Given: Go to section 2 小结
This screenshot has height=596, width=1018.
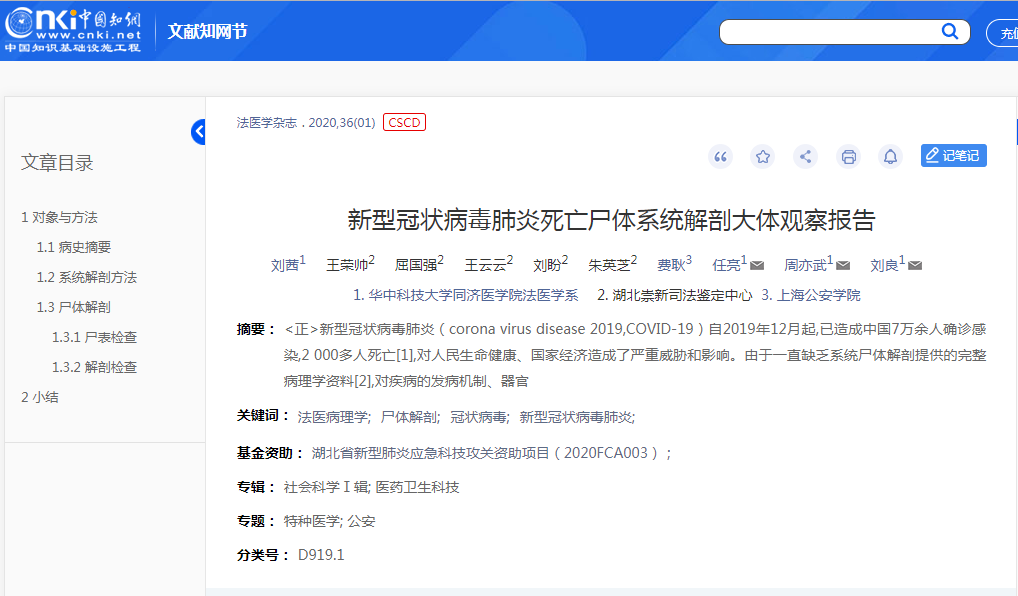Looking at the screenshot, I should 40,397.
